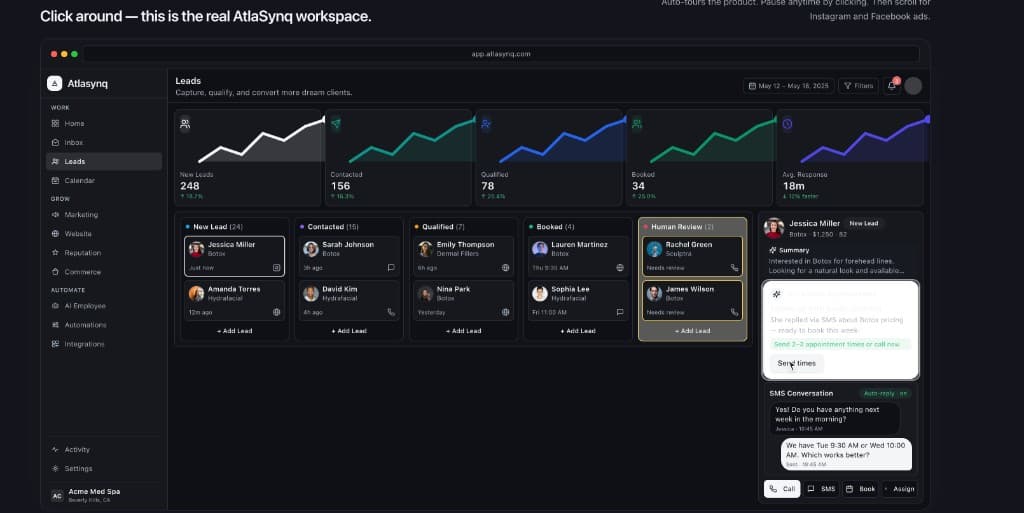Go to the Calendar page

click(104, 180)
